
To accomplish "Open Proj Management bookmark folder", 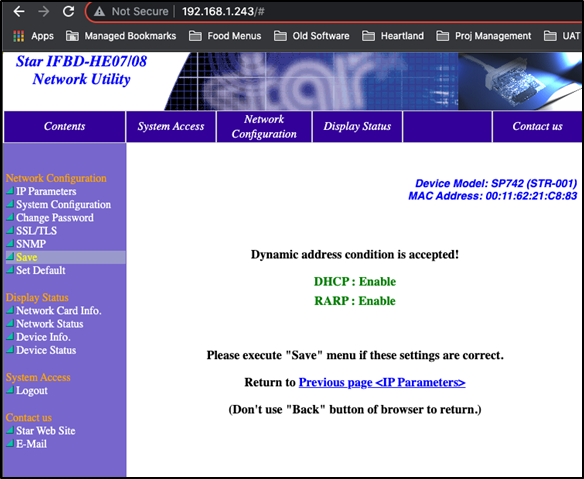I will pos(483,36).
